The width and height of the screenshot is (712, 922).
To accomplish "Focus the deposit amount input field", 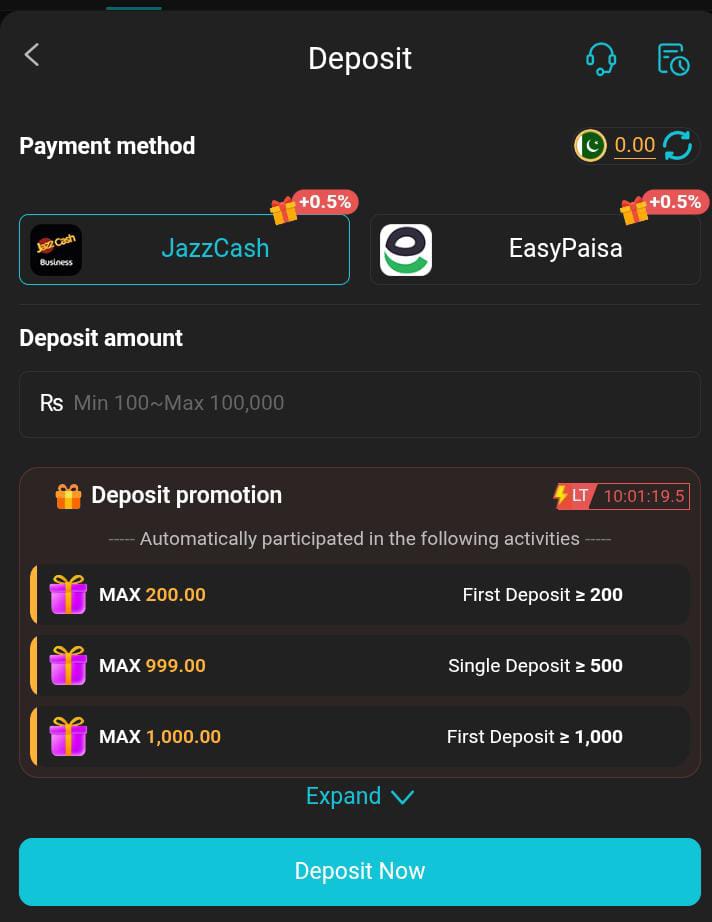I will coord(360,404).
